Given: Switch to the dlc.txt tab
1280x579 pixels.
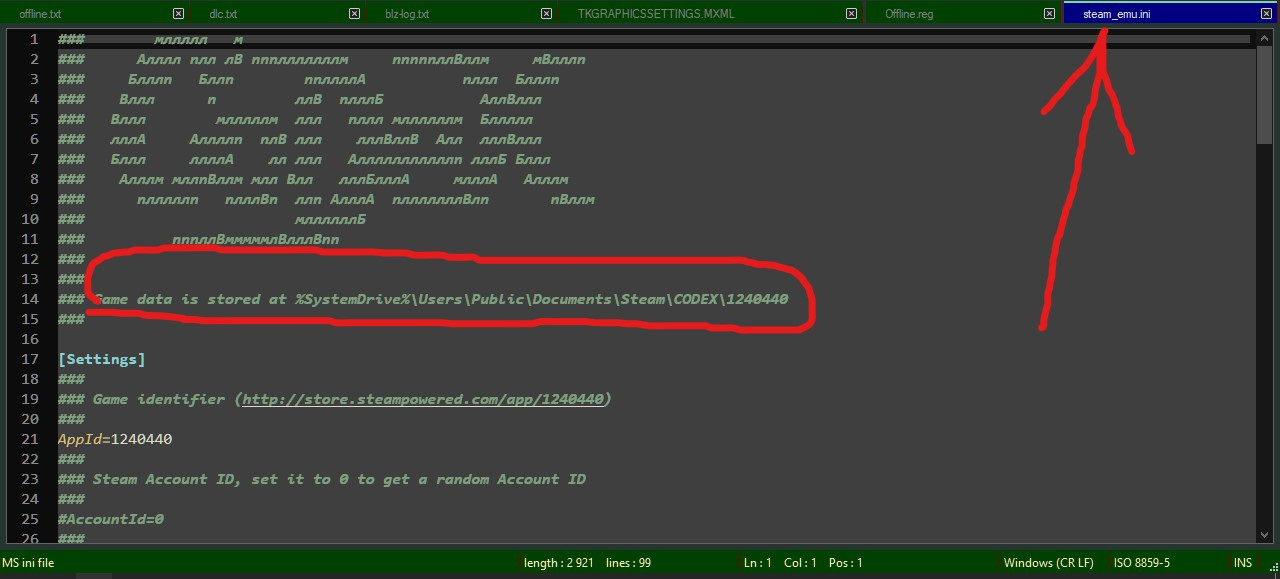Looking at the screenshot, I should [223, 14].
